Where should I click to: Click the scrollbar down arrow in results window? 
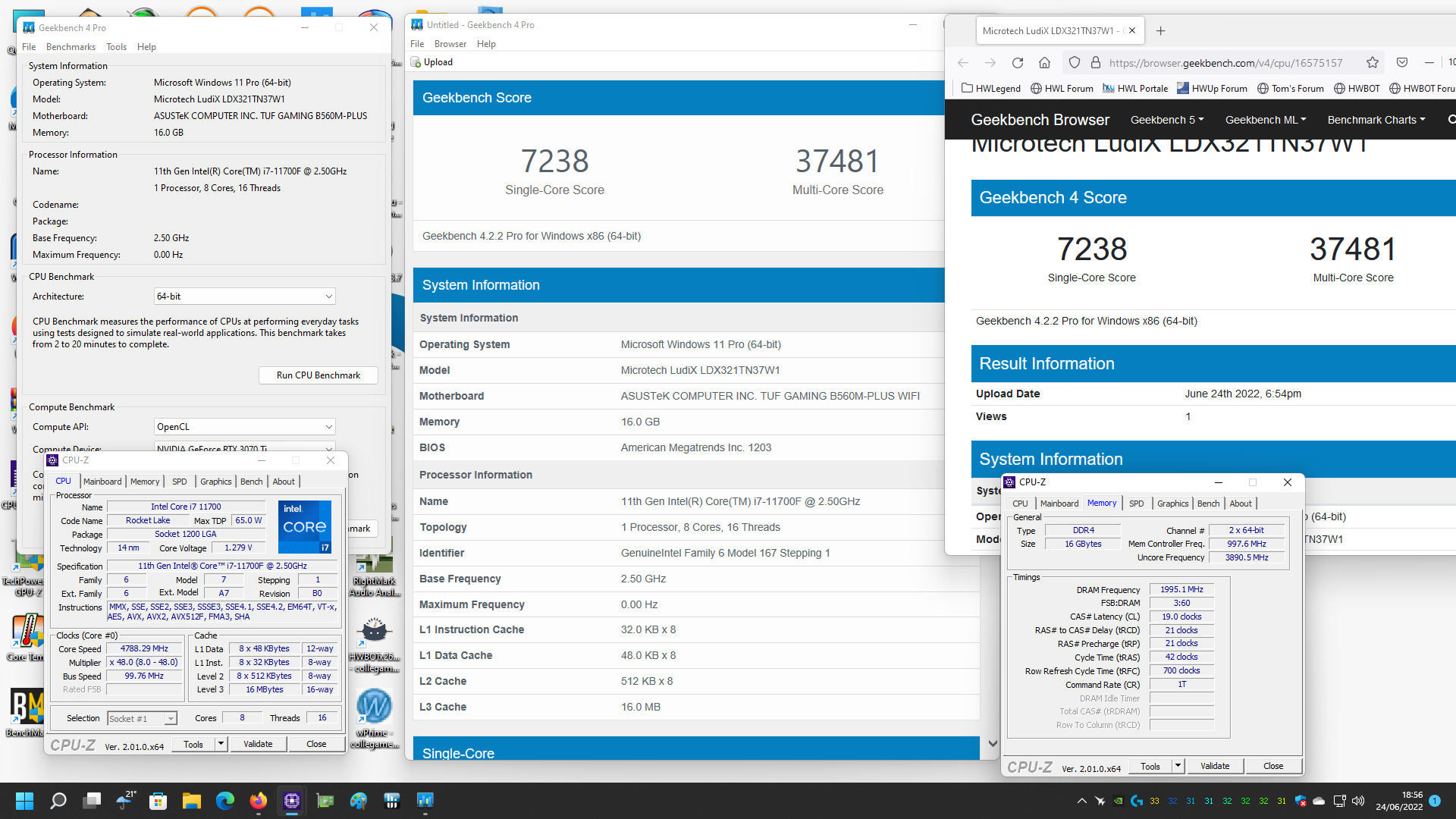tap(993, 744)
